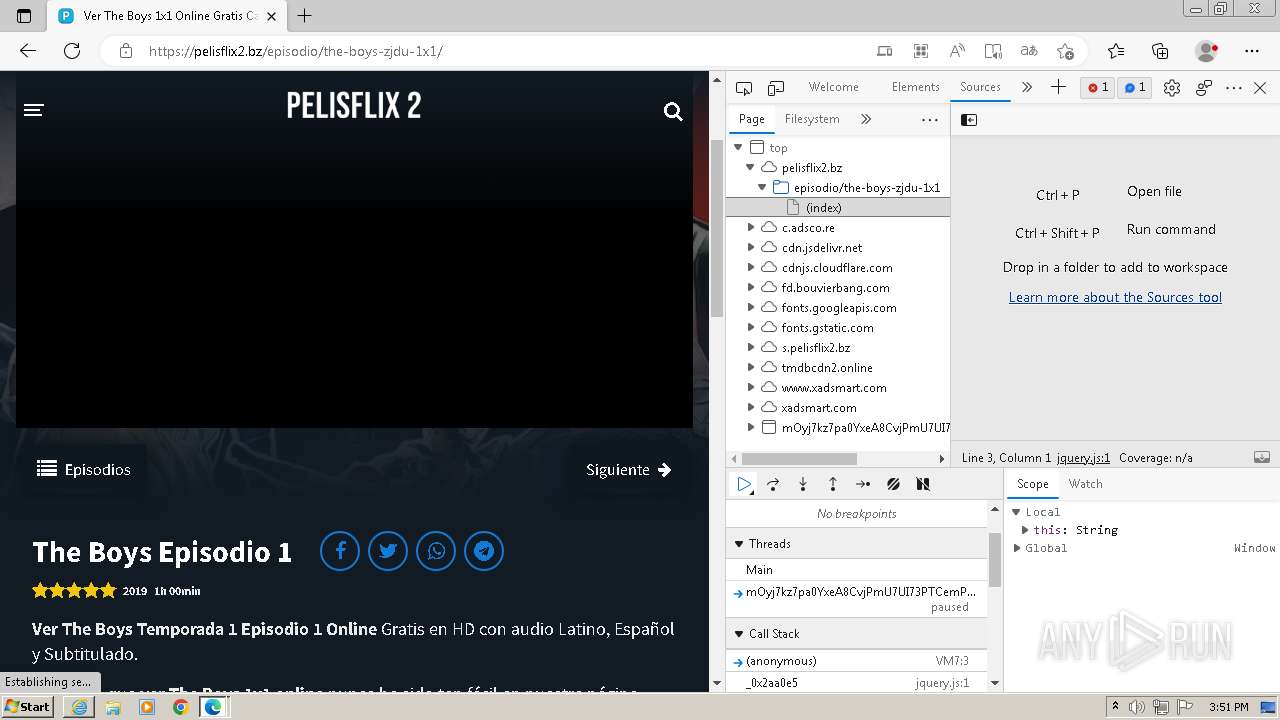Expand the this: String variable
1280x720 pixels.
(1025, 530)
